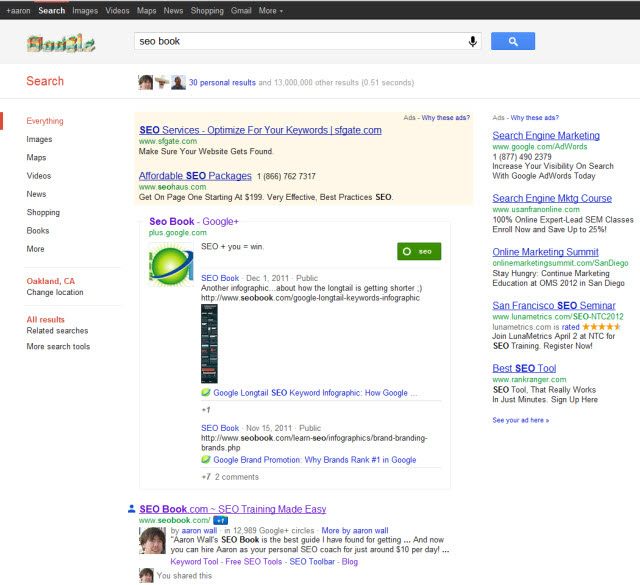
Task: Select Shopping filter in left sidebar
Action: coord(43,213)
